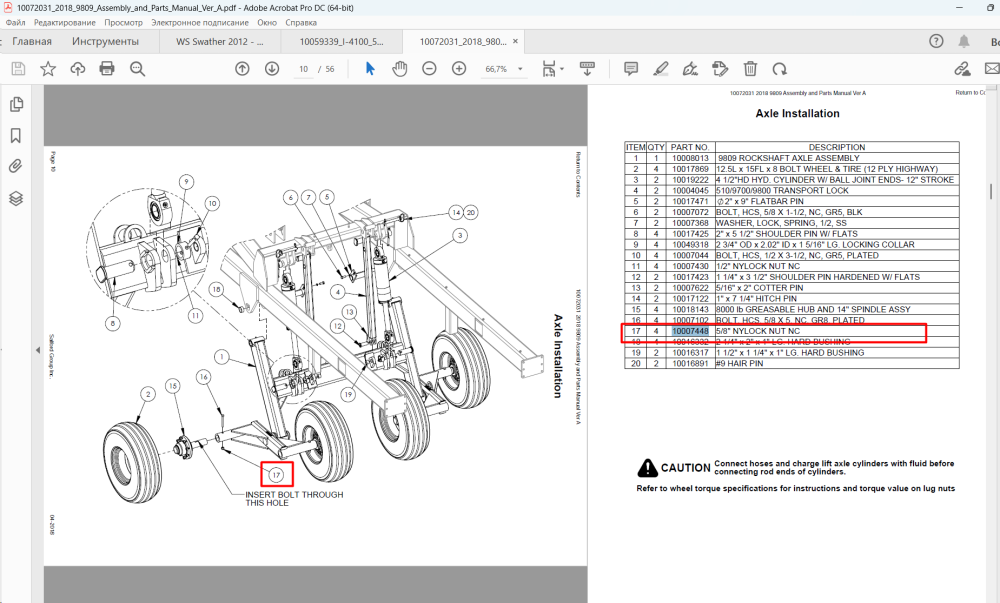The width and height of the screenshot is (1000, 603).
Task: Click part number 10016891 in table
Action: [690, 363]
